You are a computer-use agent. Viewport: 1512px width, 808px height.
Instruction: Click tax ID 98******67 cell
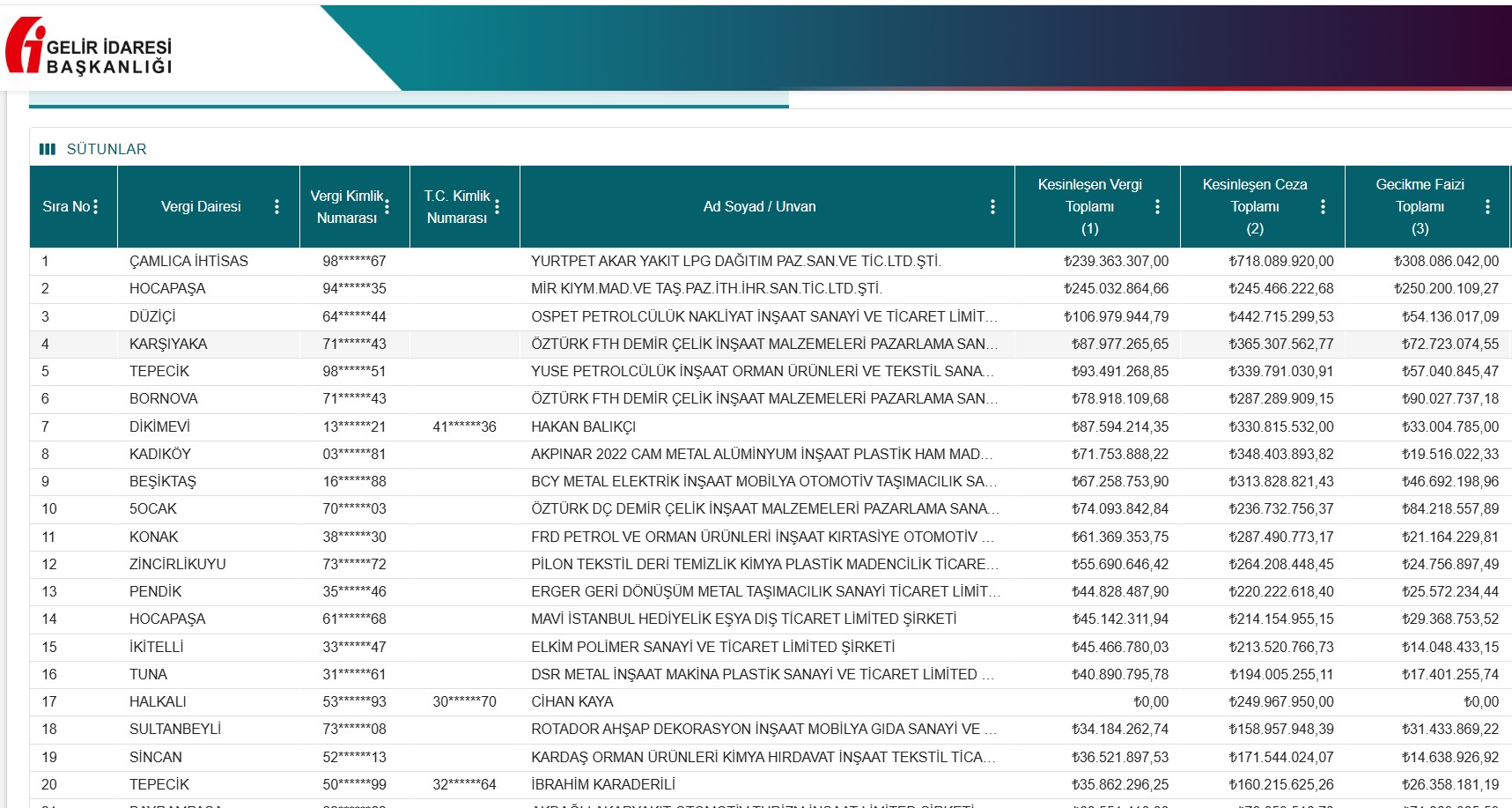coord(354,261)
